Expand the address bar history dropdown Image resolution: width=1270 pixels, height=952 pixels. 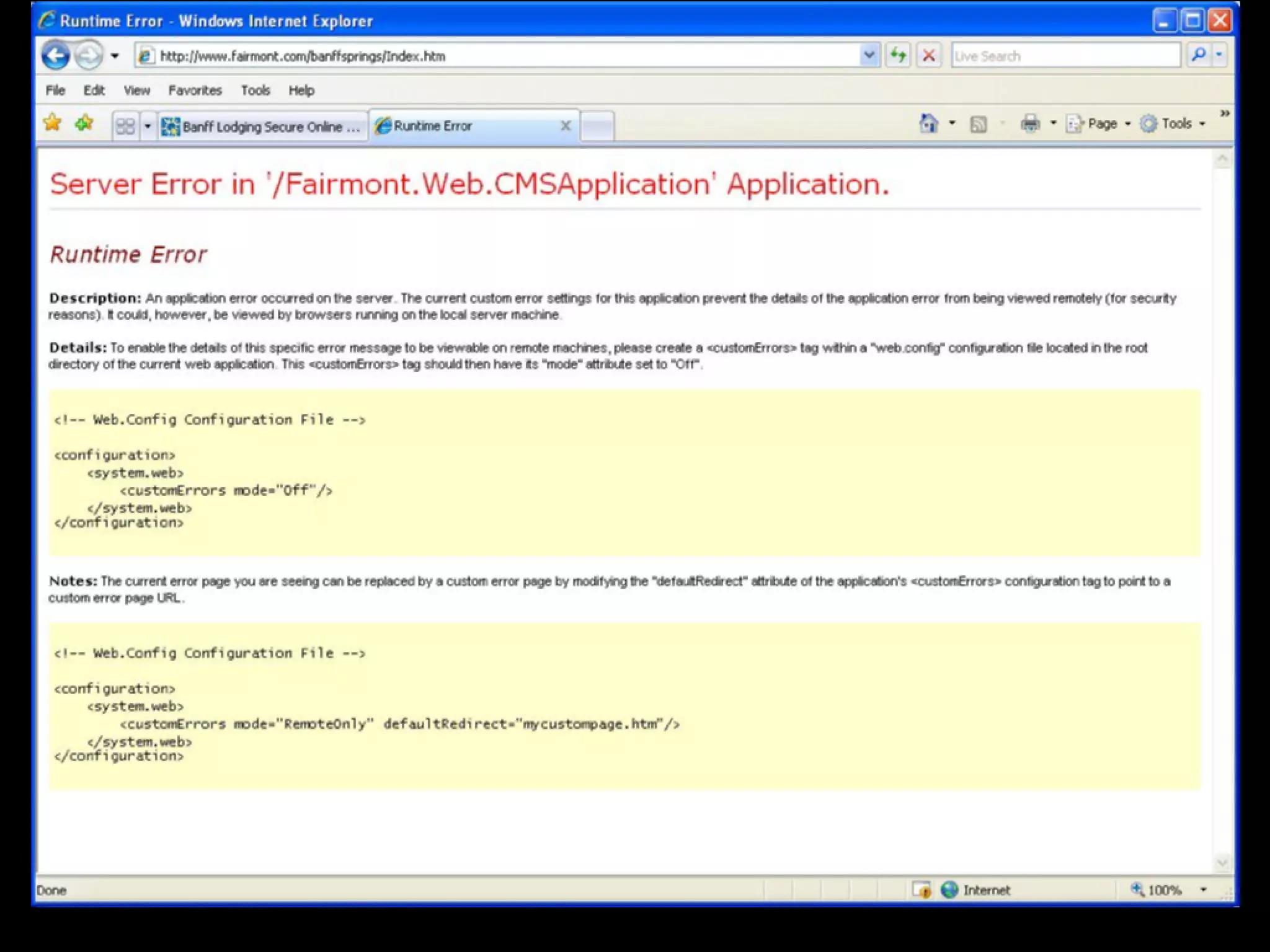pyautogui.click(x=869, y=56)
